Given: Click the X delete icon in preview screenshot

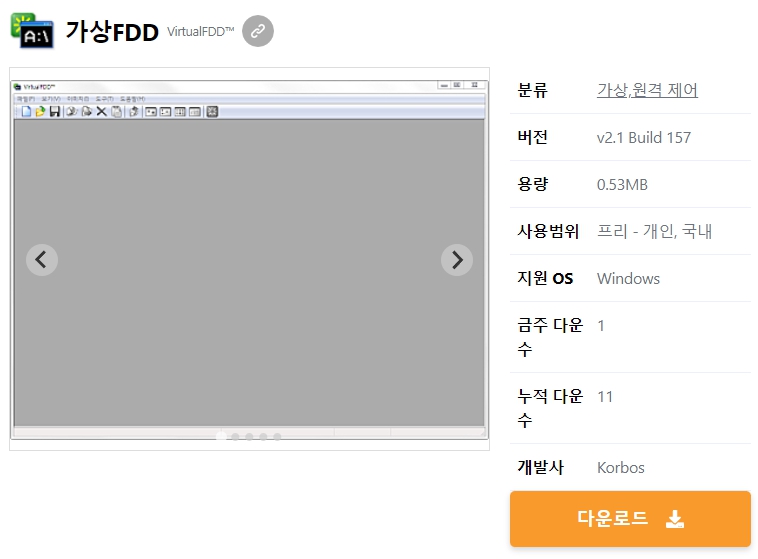Looking at the screenshot, I should [x=101, y=112].
